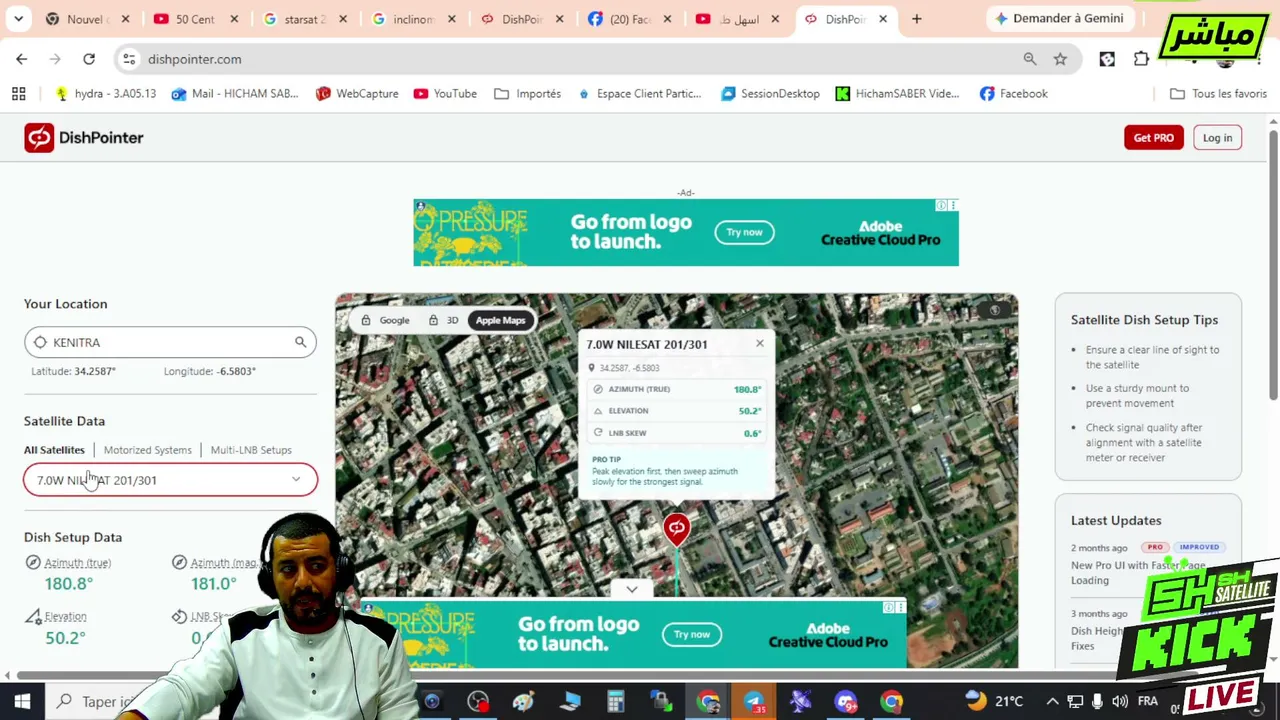Click the FRA language indicator
The height and width of the screenshot is (720, 1280).
(1147, 701)
